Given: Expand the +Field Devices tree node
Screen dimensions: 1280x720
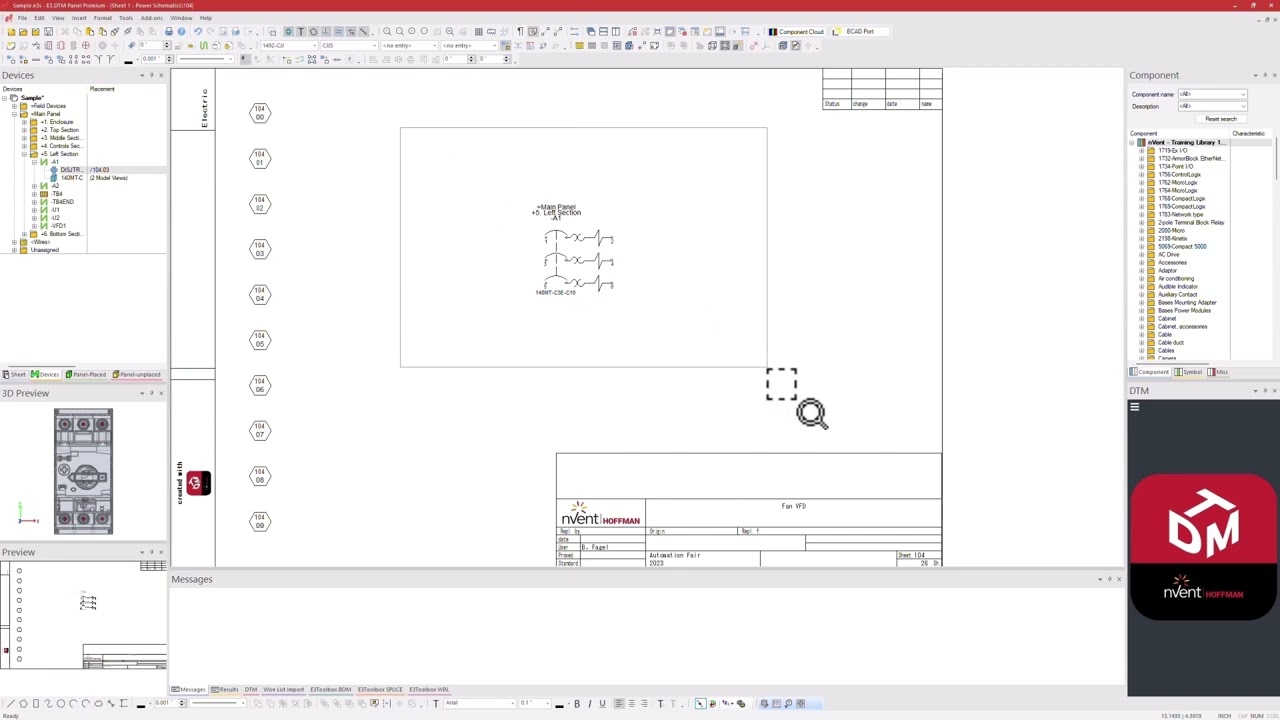Looking at the screenshot, I should point(14,106).
